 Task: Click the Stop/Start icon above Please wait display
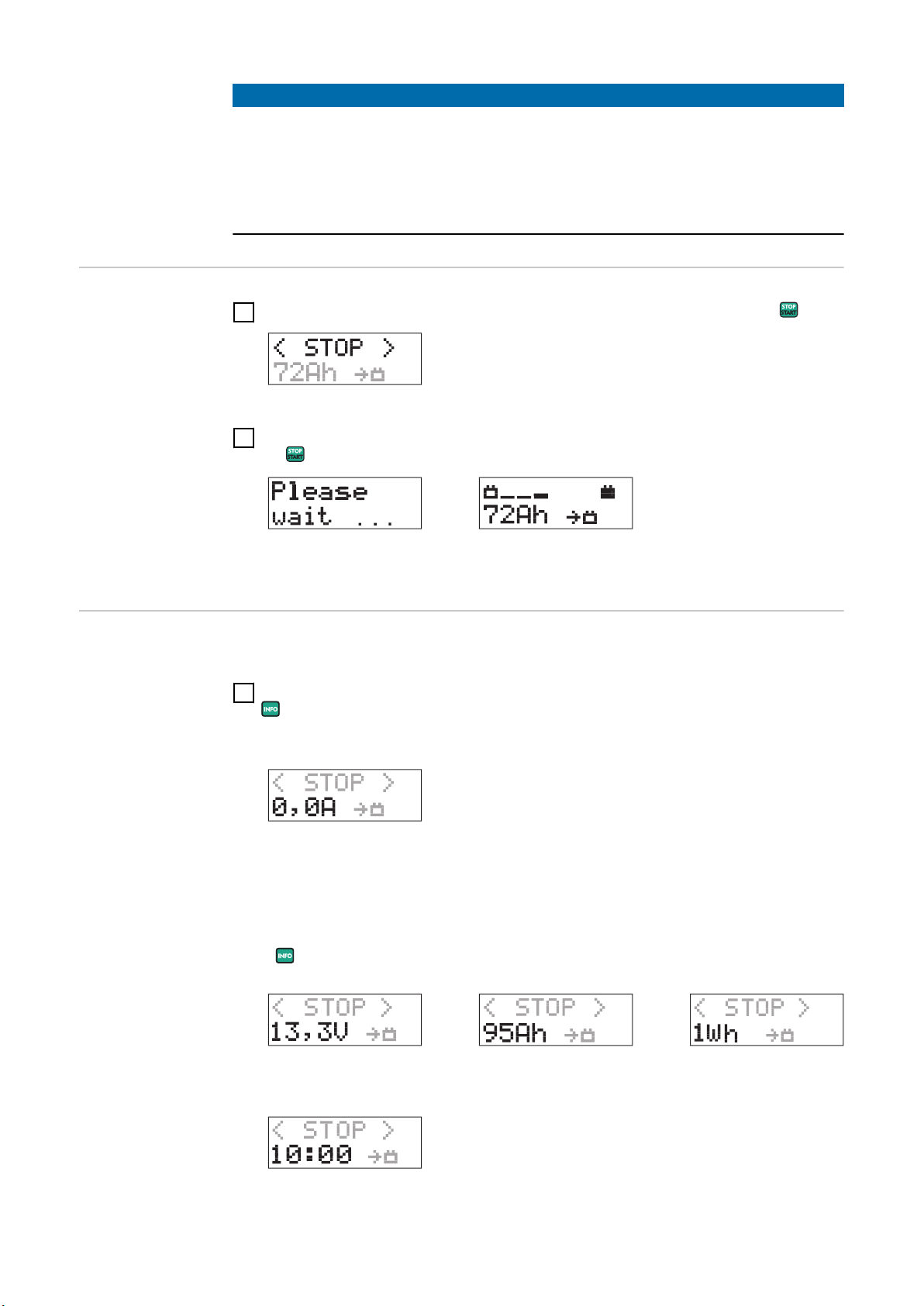pyautogui.click(x=295, y=454)
